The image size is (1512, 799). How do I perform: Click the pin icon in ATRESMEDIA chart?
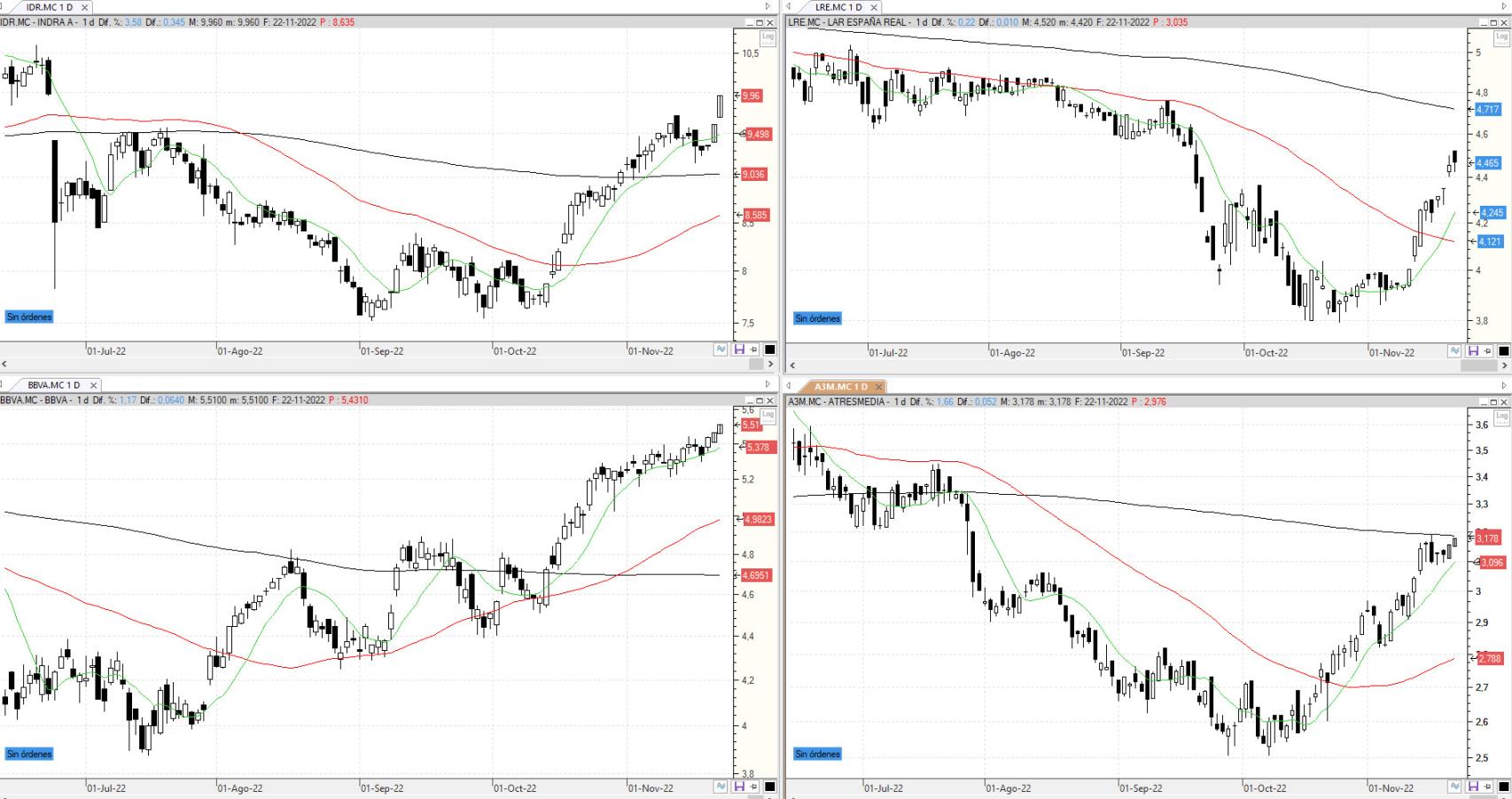[1487, 787]
